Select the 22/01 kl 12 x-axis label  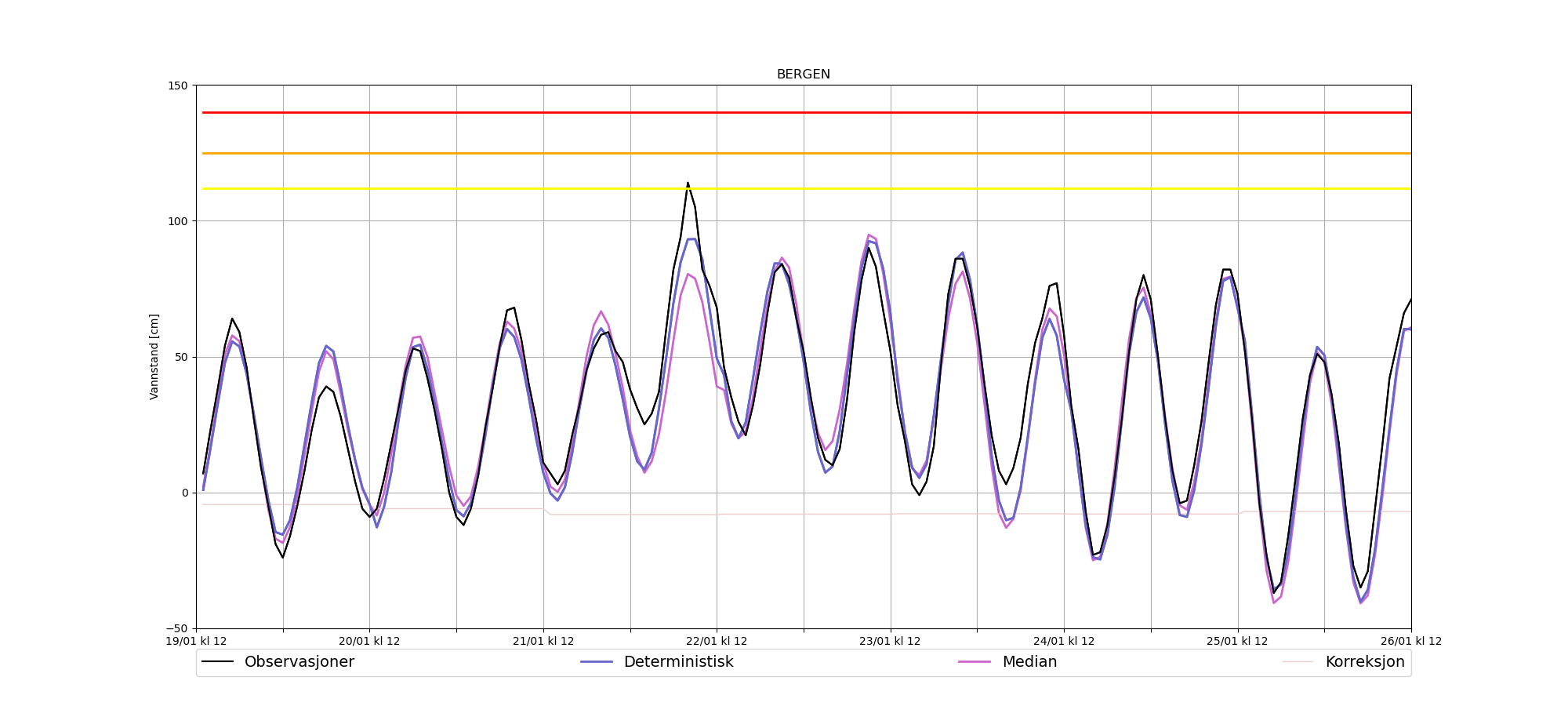coord(717,641)
